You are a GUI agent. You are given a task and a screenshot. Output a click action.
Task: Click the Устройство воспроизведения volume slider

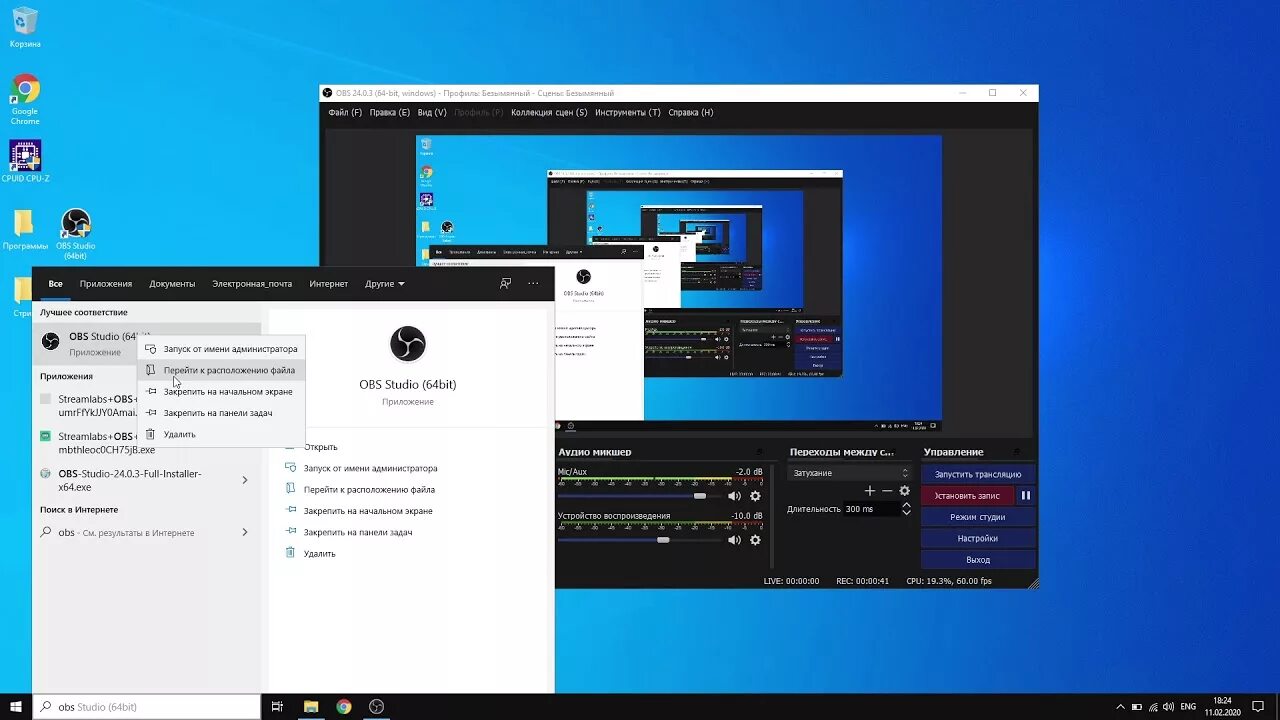coord(639,540)
